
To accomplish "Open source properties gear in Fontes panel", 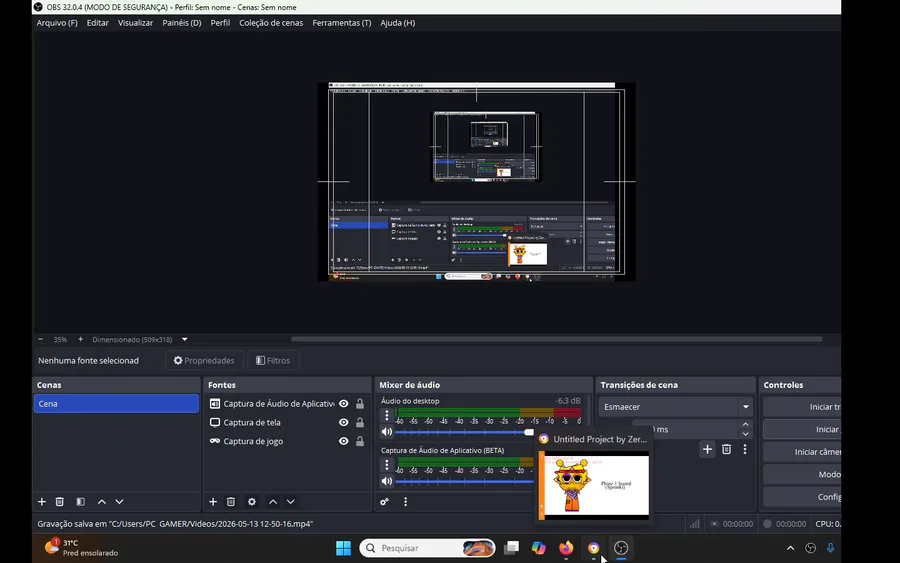I will pyautogui.click(x=252, y=502).
